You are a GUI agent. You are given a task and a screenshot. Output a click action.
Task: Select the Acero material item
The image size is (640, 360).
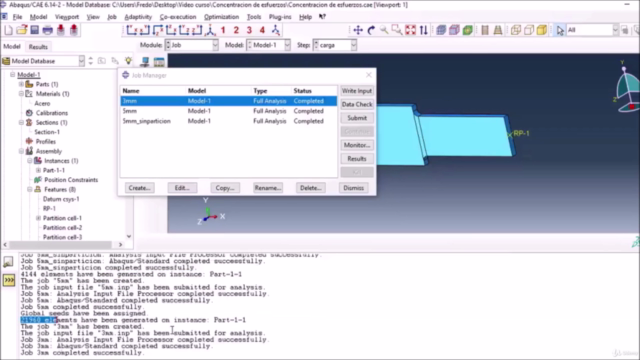click(42, 103)
